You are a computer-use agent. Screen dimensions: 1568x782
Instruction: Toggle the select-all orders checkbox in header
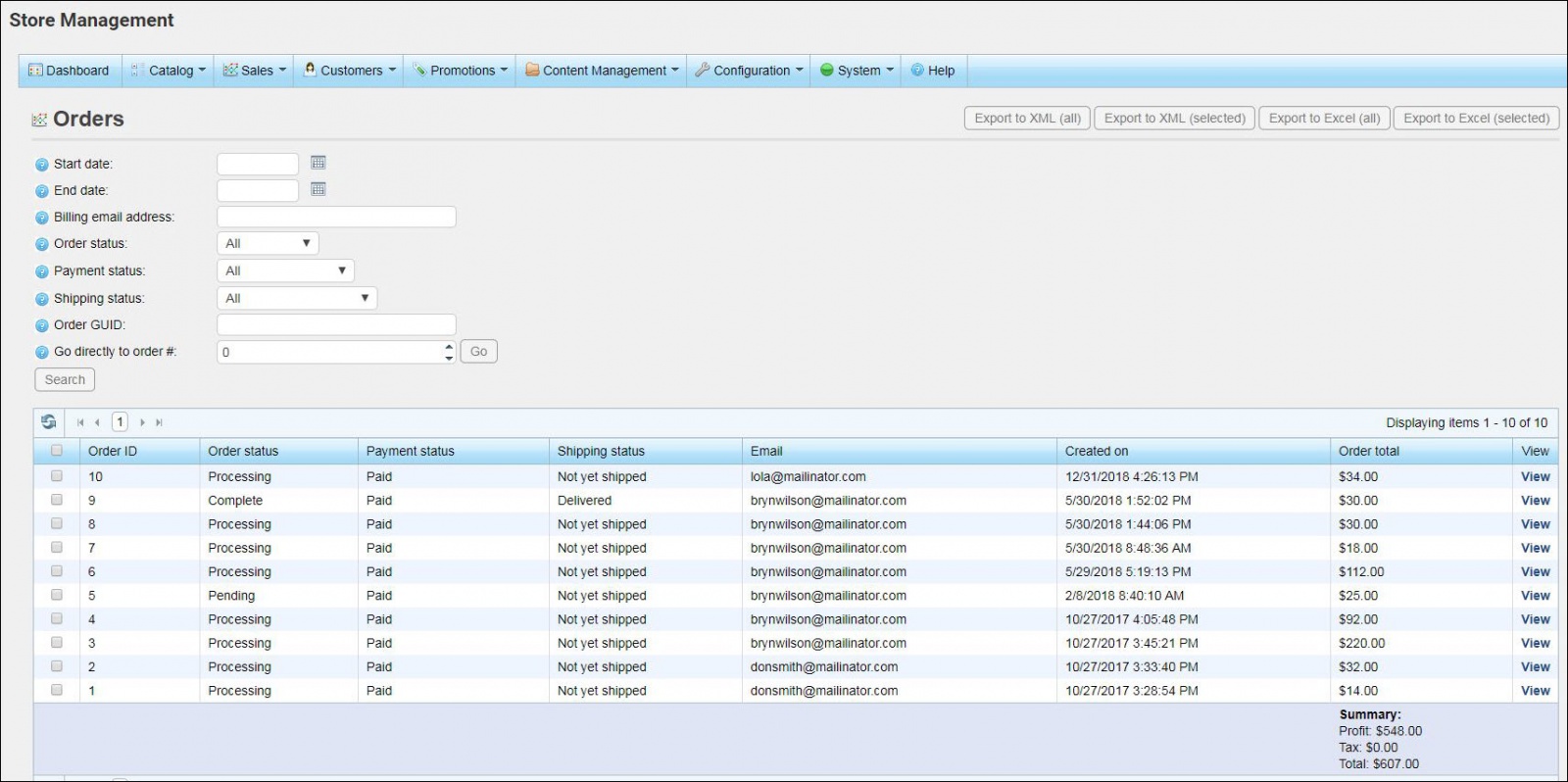point(57,451)
